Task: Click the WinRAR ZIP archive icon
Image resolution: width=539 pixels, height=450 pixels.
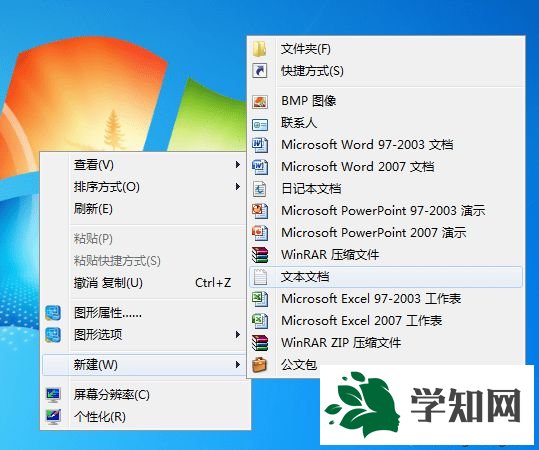Action: pos(260,343)
